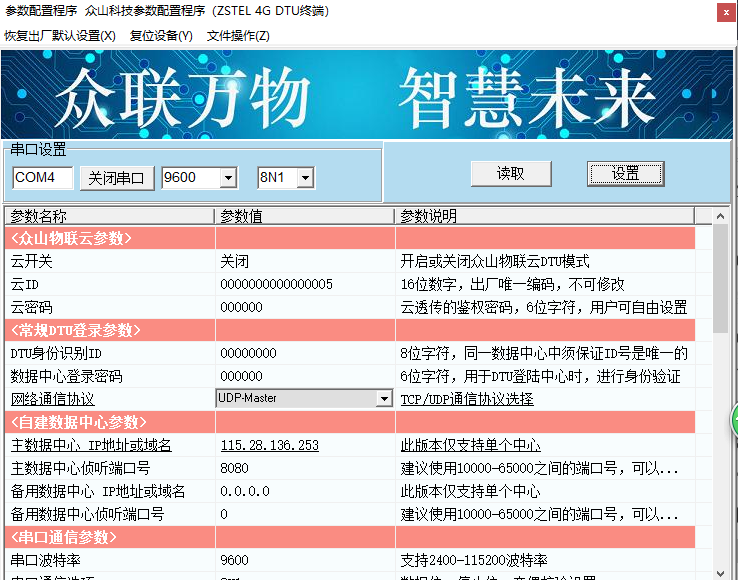Click the 参数名称 column header

pos(109,216)
